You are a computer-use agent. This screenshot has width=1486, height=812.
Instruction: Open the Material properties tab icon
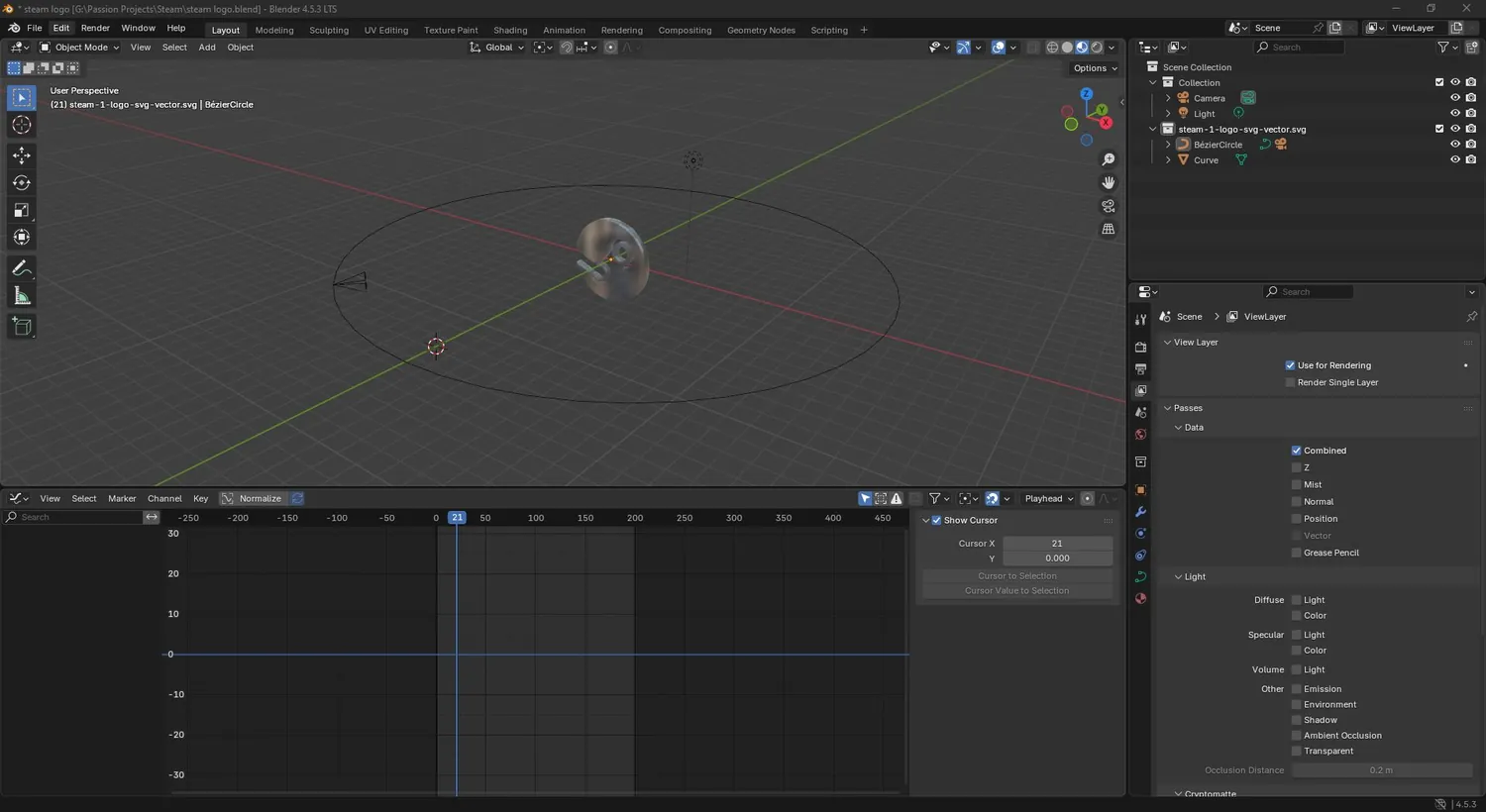click(1140, 598)
